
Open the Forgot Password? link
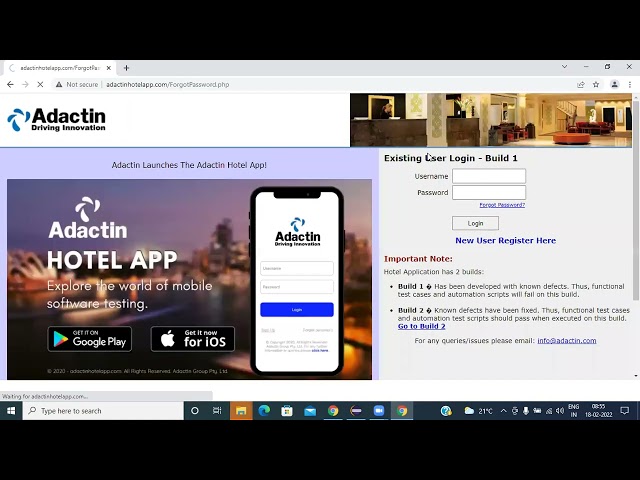click(x=502, y=205)
